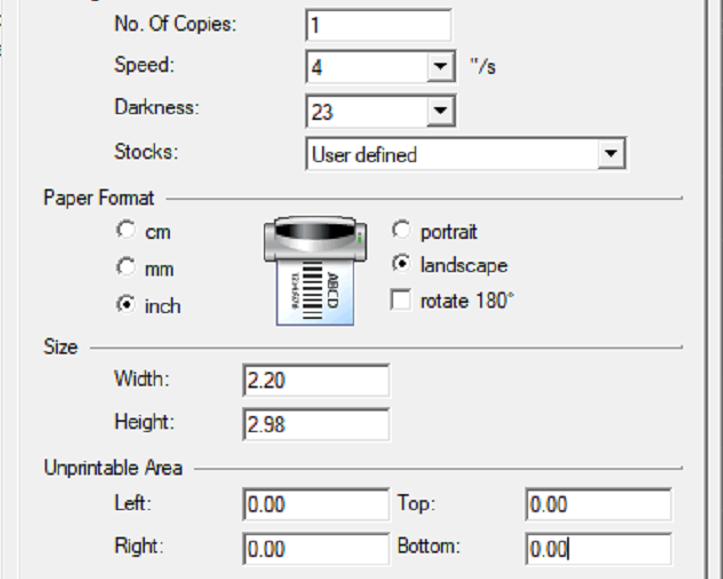723x579 pixels.
Task: Open the Stocks dropdown list
Action: coord(609,154)
